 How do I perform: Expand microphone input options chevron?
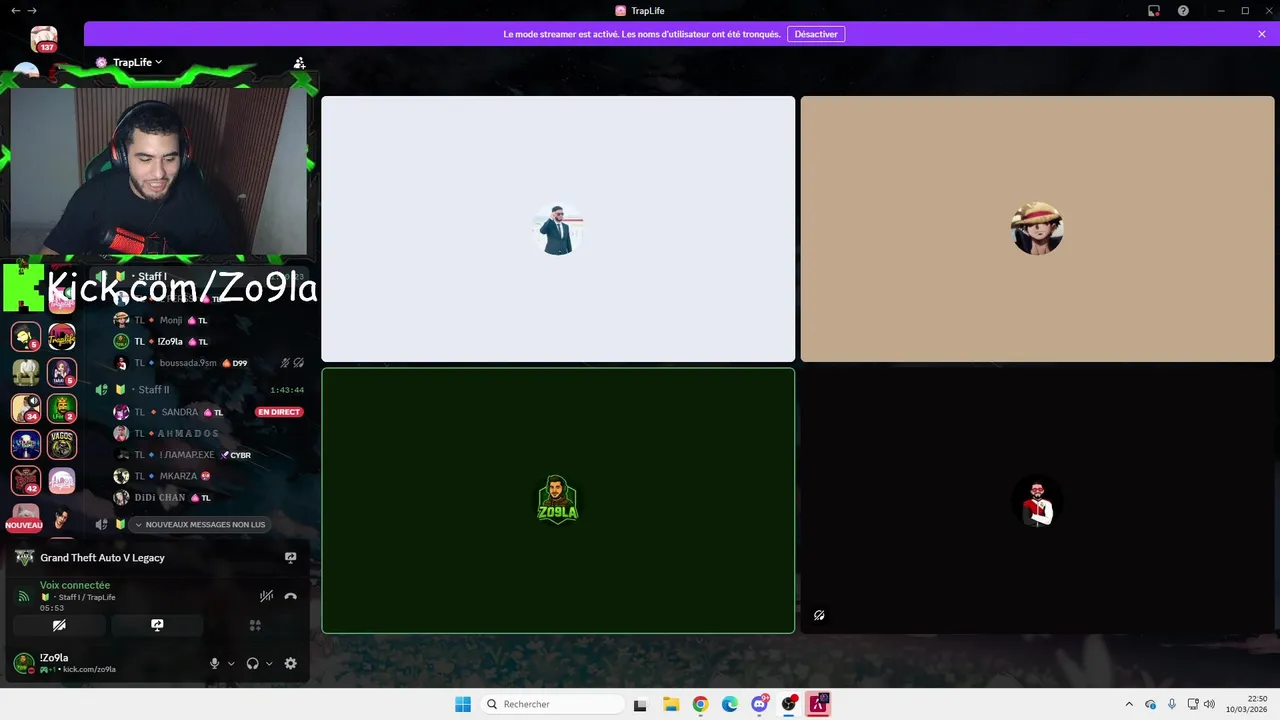pos(231,663)
